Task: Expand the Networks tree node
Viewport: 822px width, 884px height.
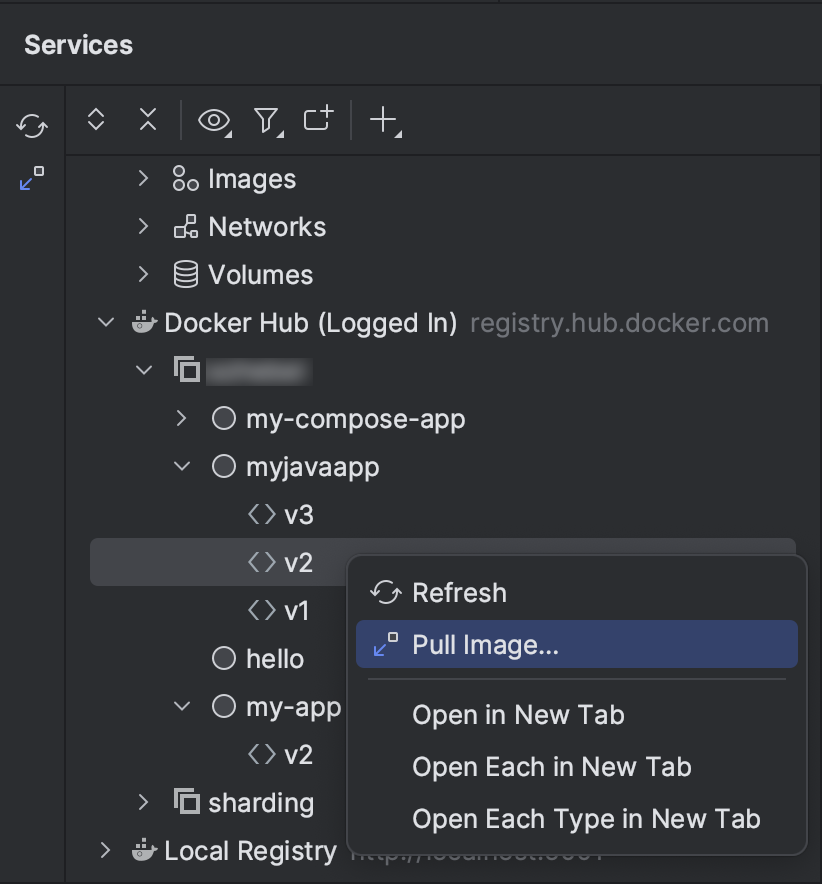Action: pos(143,226)
